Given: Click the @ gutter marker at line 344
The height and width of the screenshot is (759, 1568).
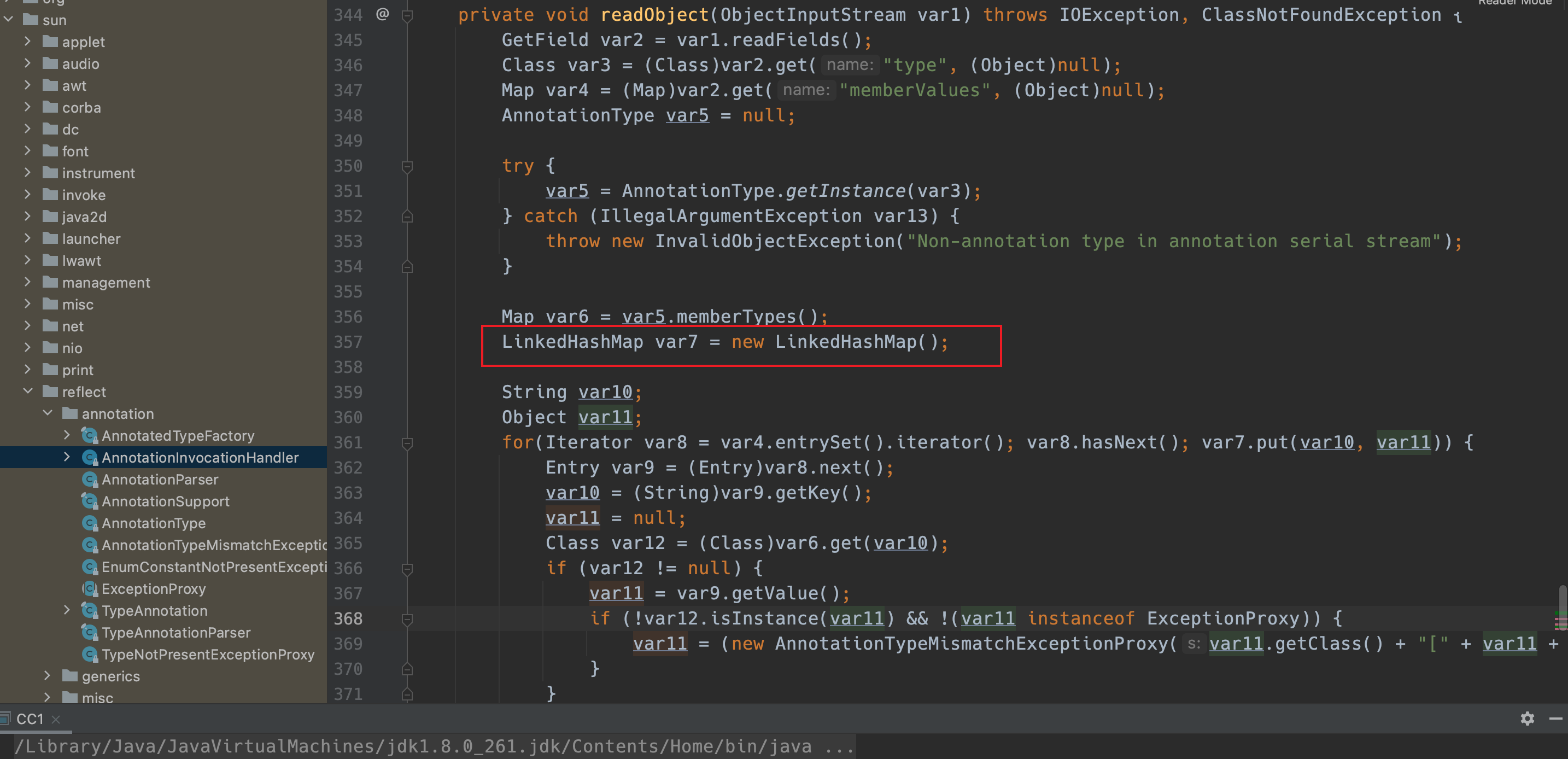Looking at the screenshot, I should pyautogui.click(x=382, y=14).
